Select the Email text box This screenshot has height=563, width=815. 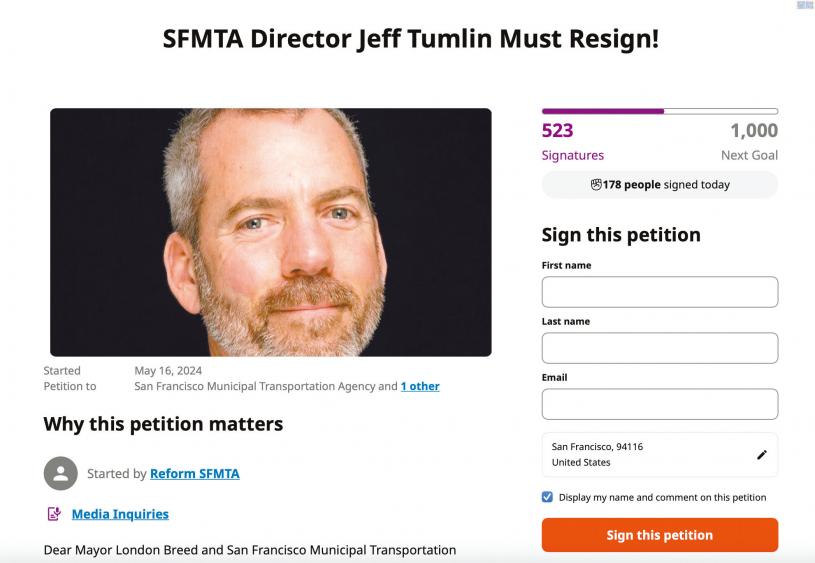click(659, 404)
